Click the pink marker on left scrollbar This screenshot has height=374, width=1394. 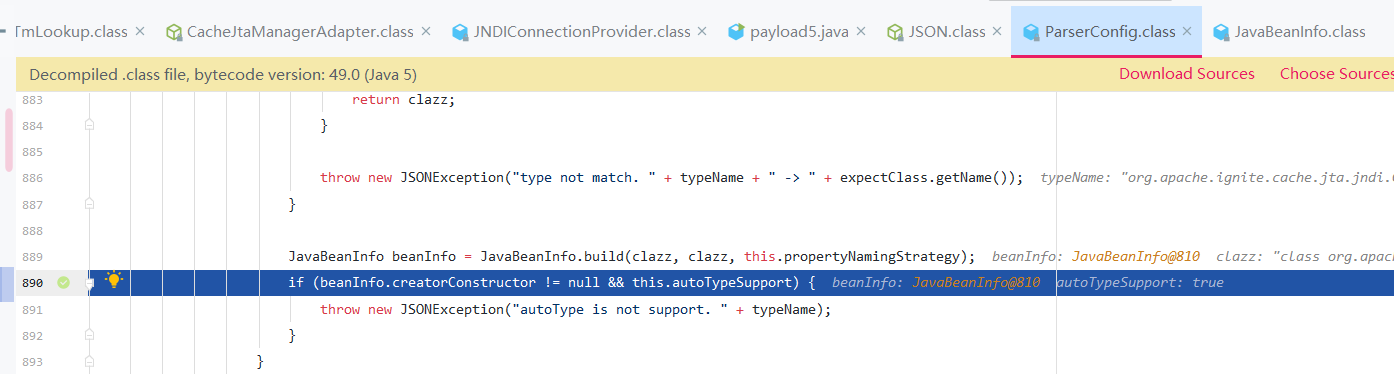point(8,139)
